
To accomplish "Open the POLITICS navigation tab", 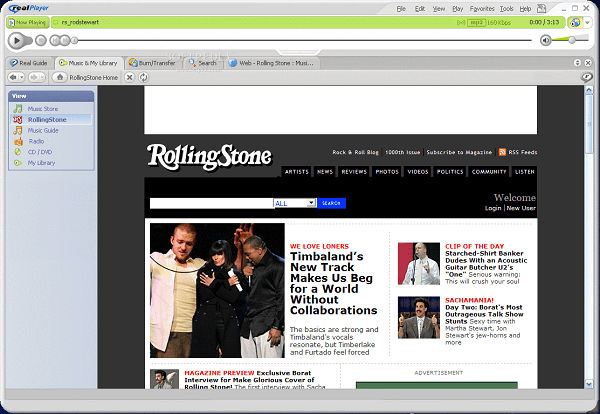I will [450, 172].
